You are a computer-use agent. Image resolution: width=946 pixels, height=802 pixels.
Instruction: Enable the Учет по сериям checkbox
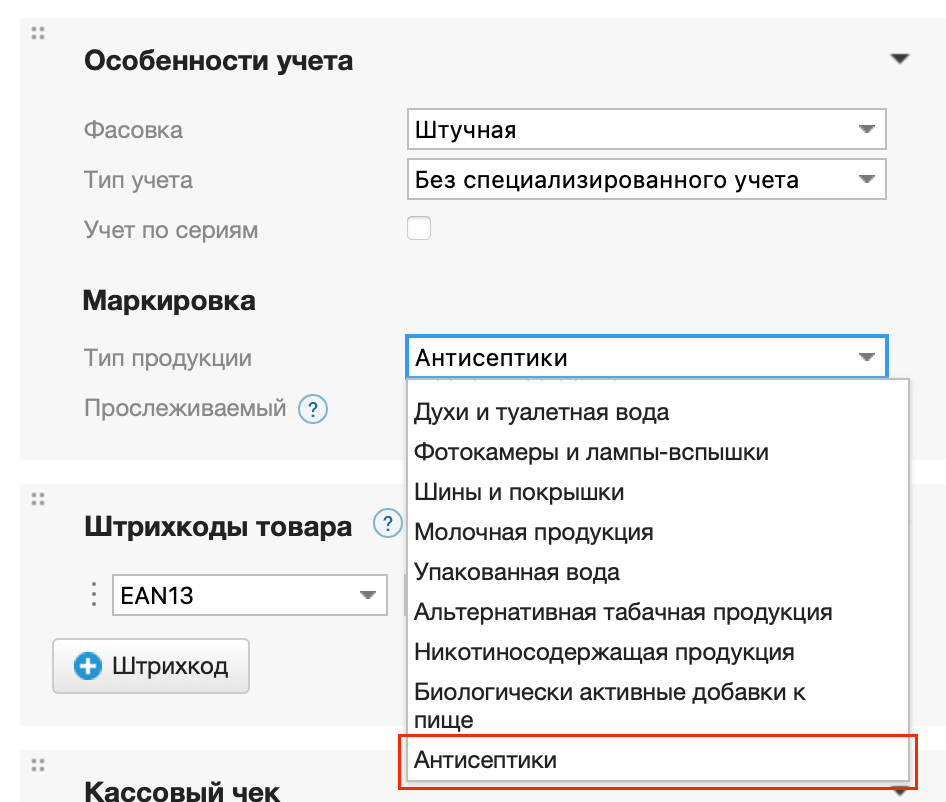click(x=419, y=228)
